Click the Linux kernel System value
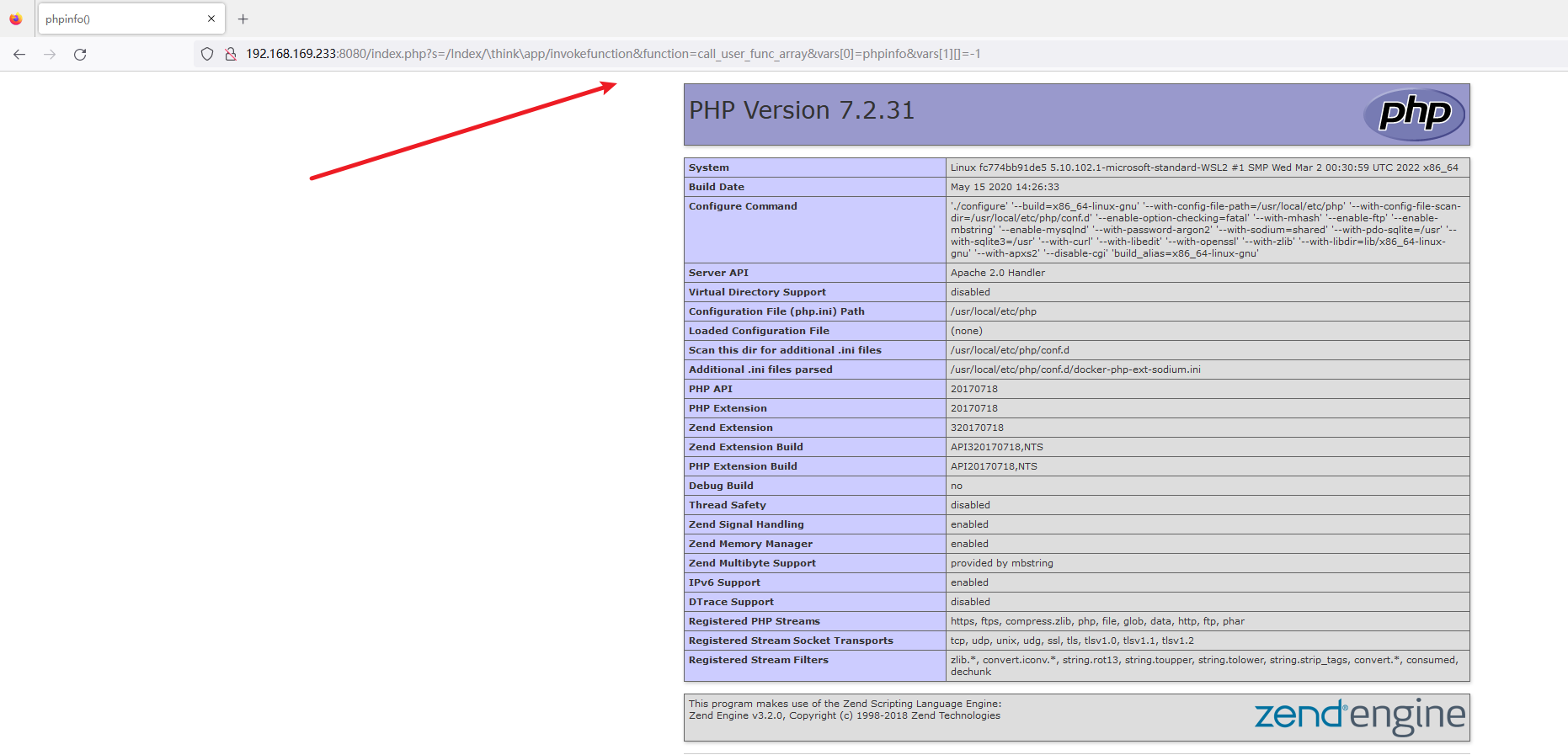 pyautogui.click(x=1204, y=167)
